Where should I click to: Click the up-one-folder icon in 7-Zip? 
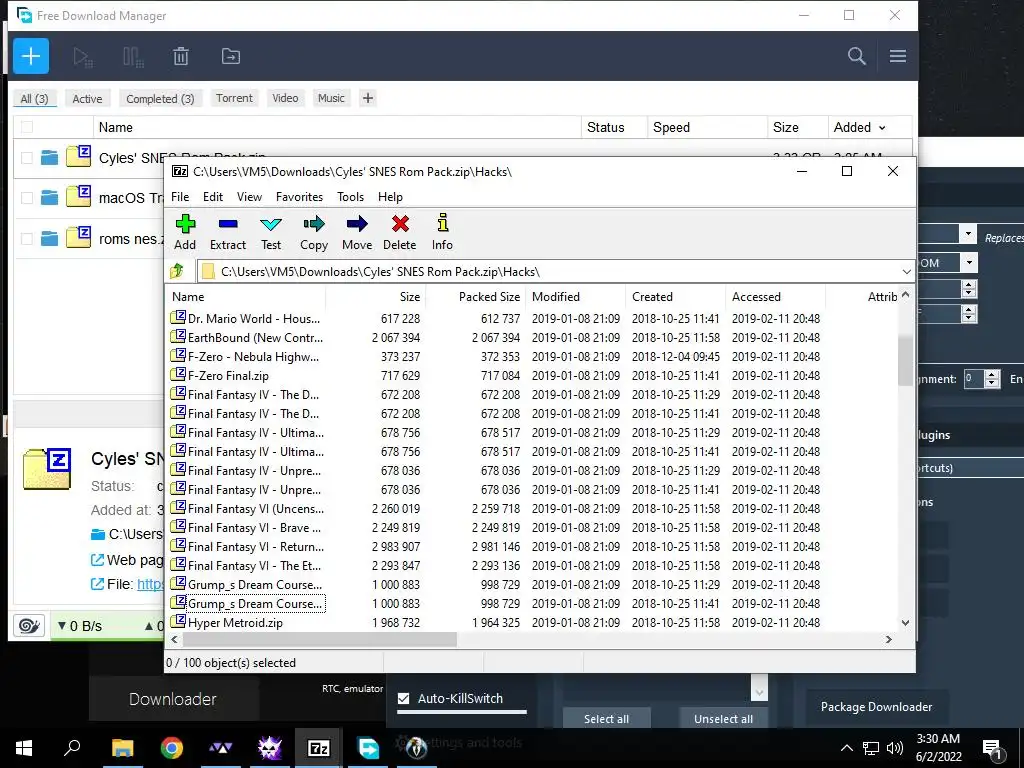[177, 271]
